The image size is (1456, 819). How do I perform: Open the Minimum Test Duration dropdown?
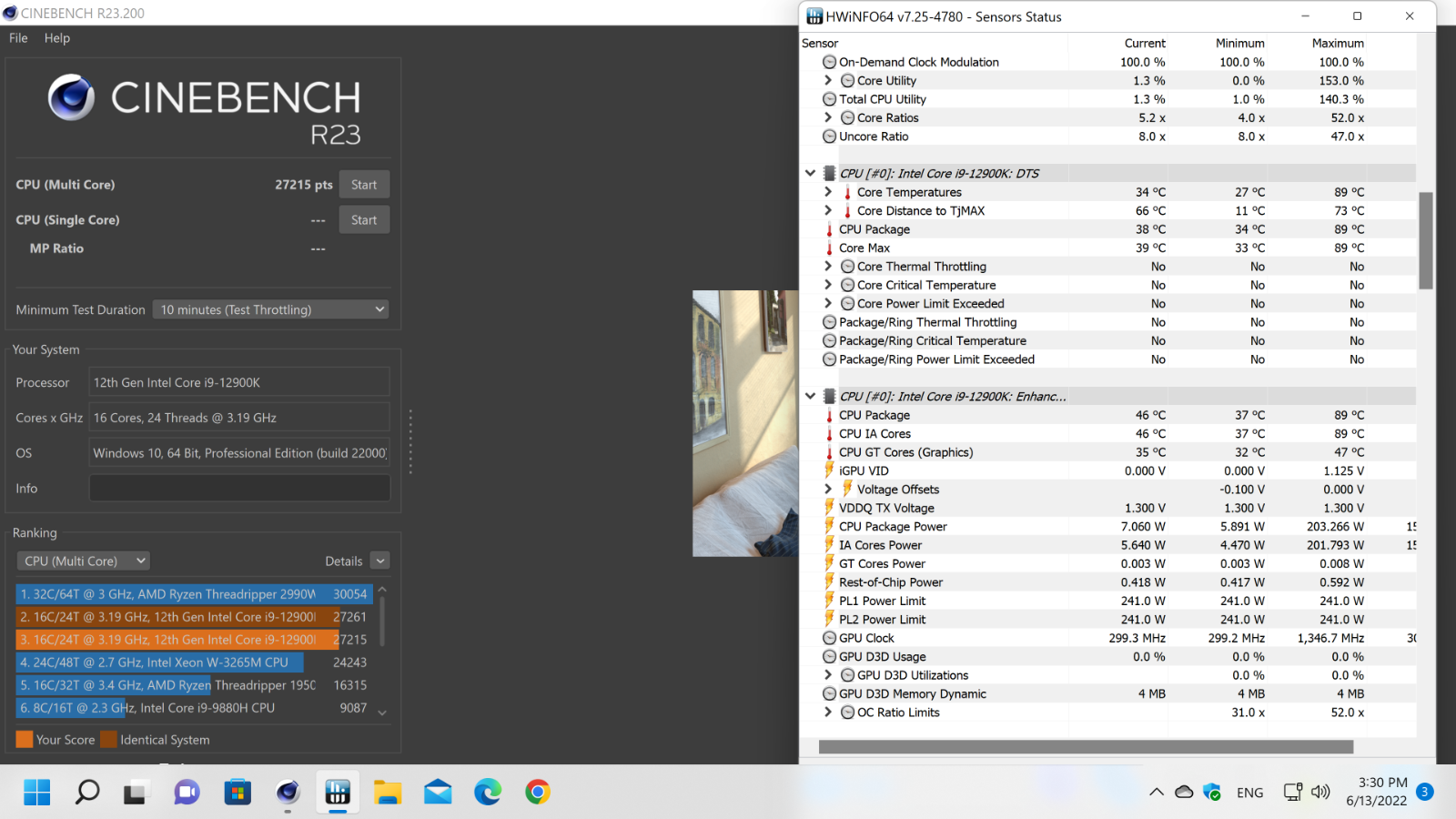click(x=271, y=309)
